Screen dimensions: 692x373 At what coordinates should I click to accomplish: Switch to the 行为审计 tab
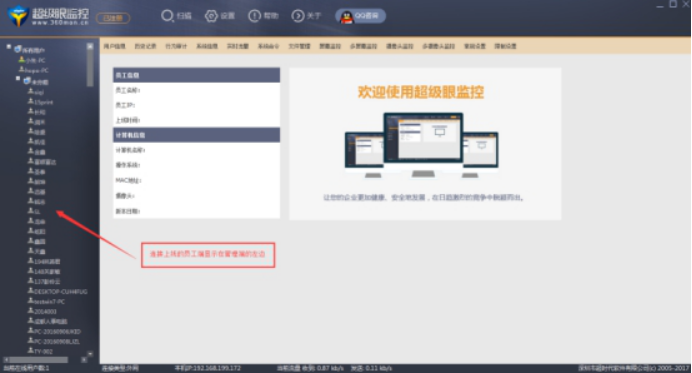point(176,46)
